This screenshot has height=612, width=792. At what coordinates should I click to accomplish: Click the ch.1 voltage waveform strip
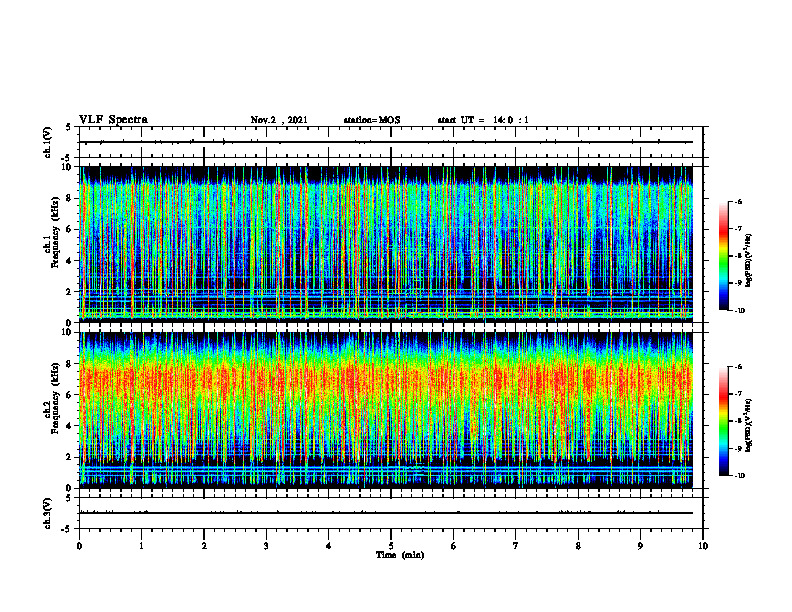[x=391, y=142]
